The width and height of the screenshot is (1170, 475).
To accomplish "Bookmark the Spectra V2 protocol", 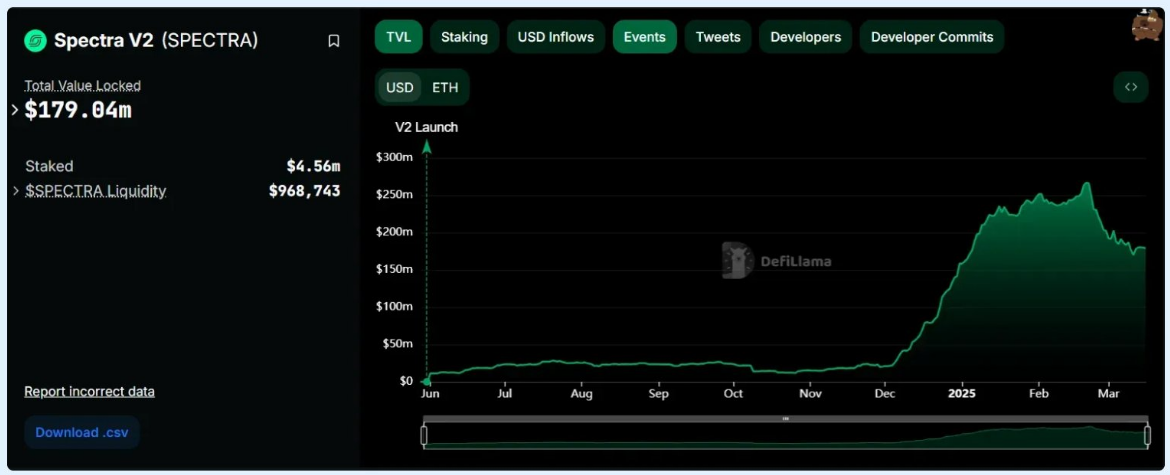I will (334, 41).
